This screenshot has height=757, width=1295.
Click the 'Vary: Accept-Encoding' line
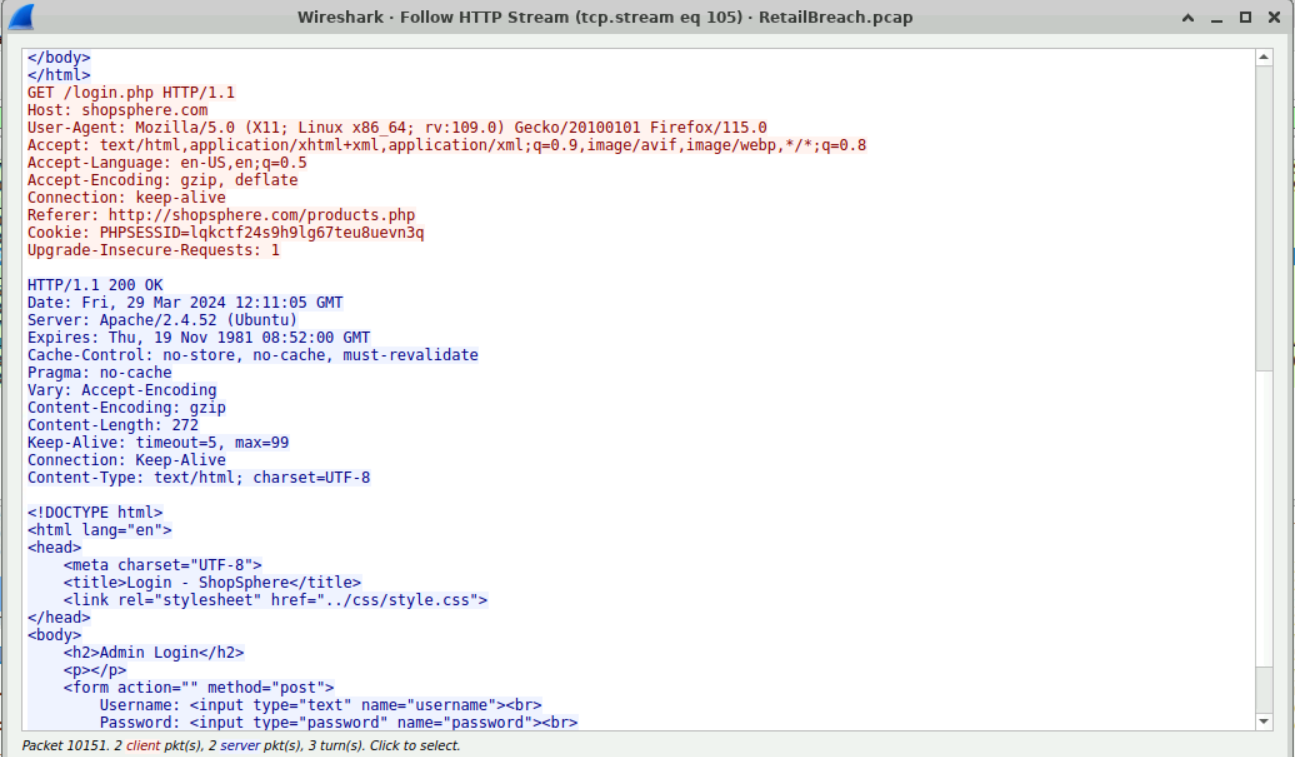pos(122,390)
